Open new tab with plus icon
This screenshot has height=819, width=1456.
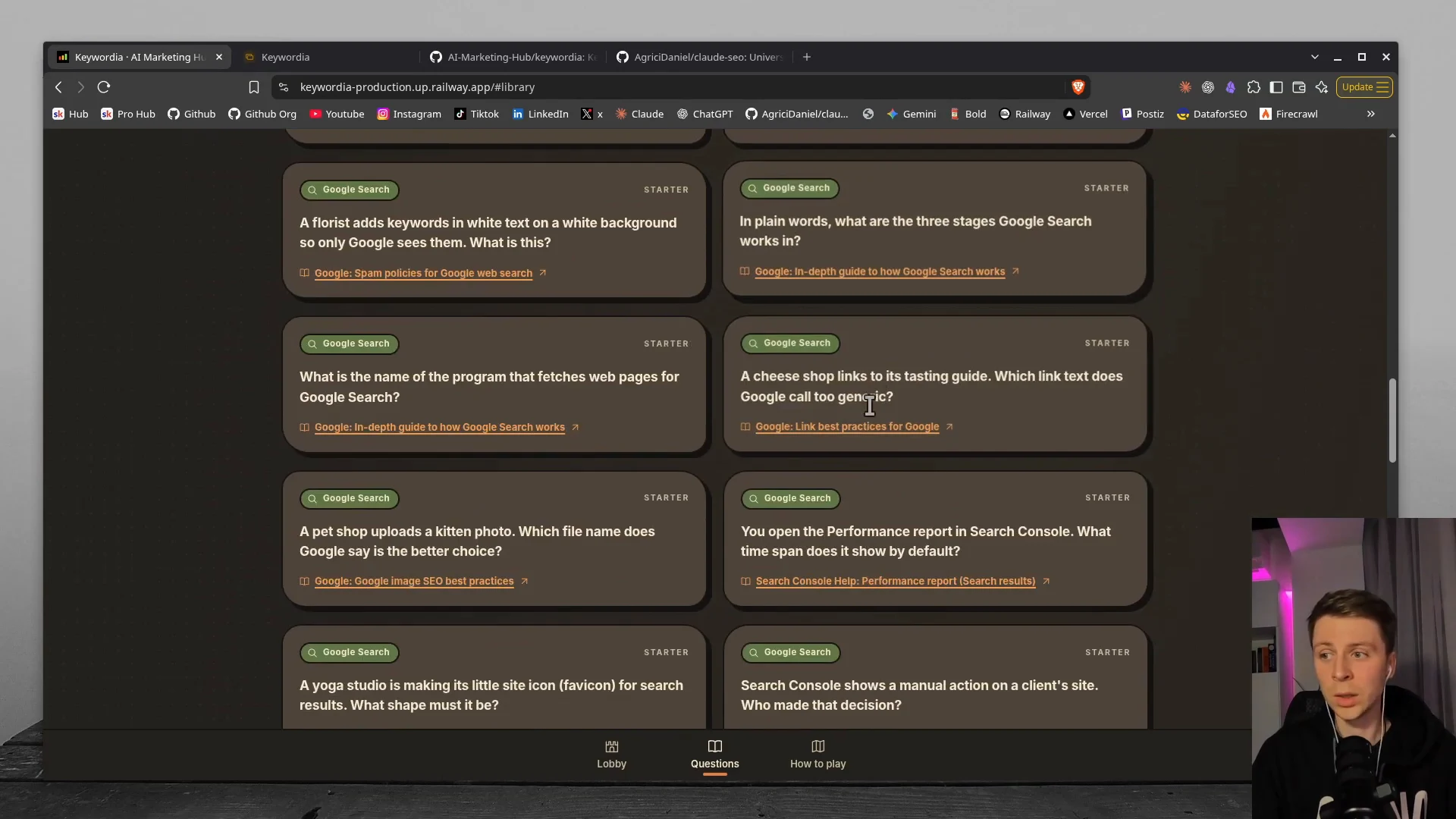(x=807, y=57)
